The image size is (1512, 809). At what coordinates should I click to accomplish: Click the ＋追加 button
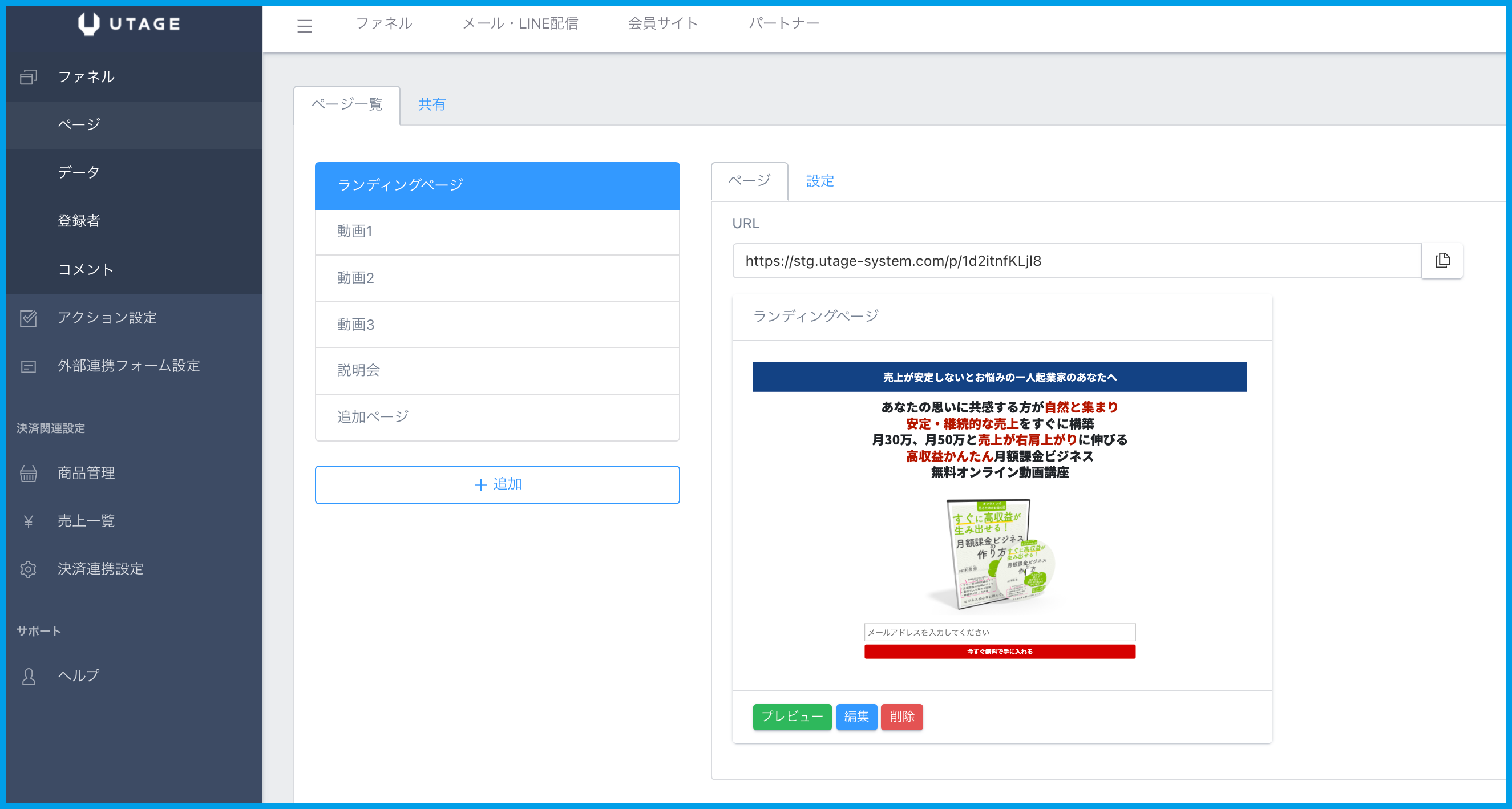click(496, 484)
